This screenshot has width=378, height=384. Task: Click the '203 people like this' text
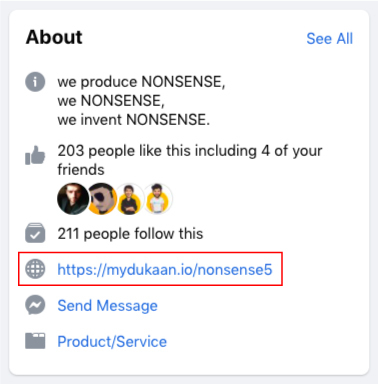pos(123,151)
